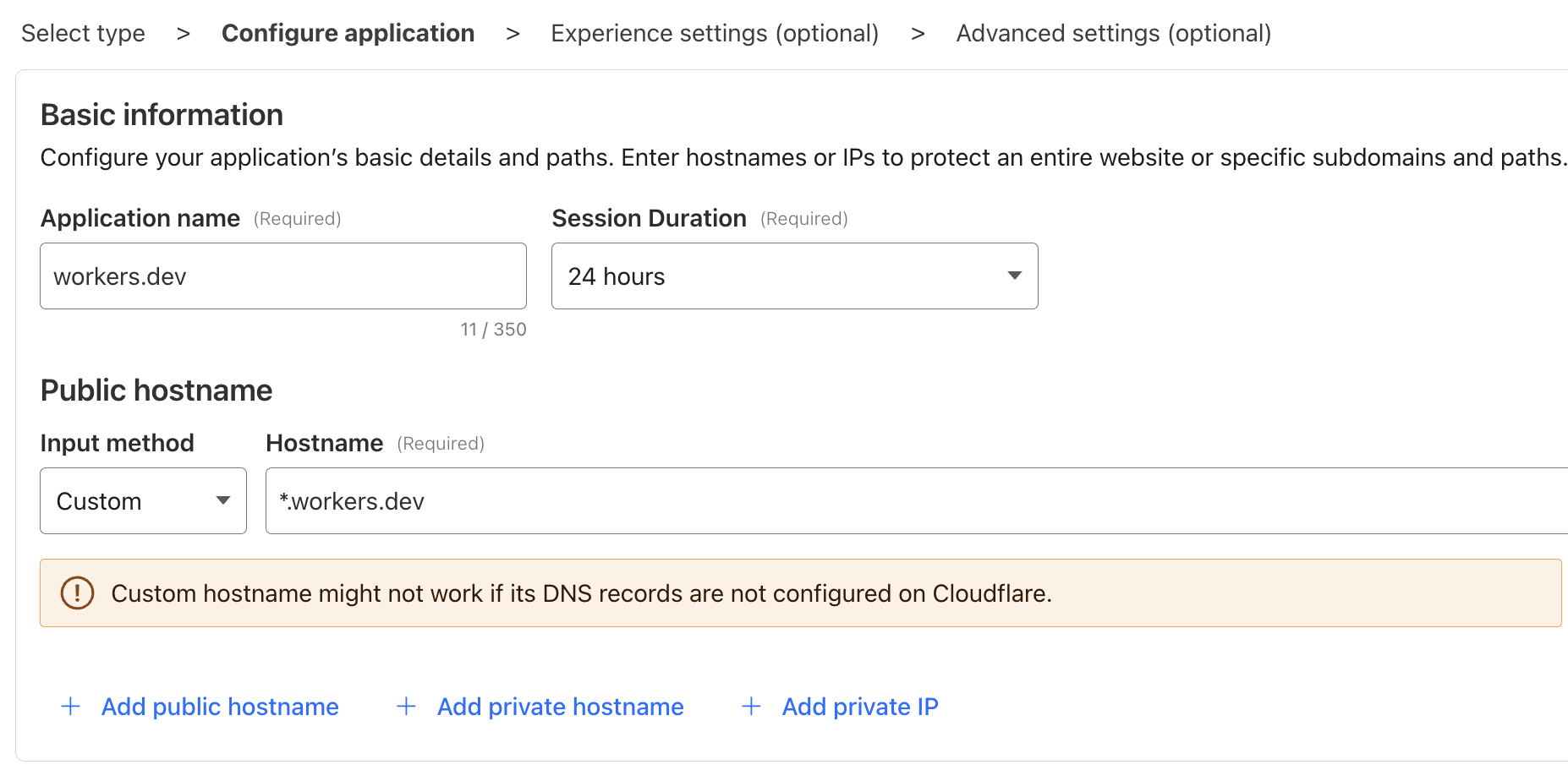
Task: Focus the Hostname field containing *.workers.dev
Action: pyautogui.click(x=913, y=501)
